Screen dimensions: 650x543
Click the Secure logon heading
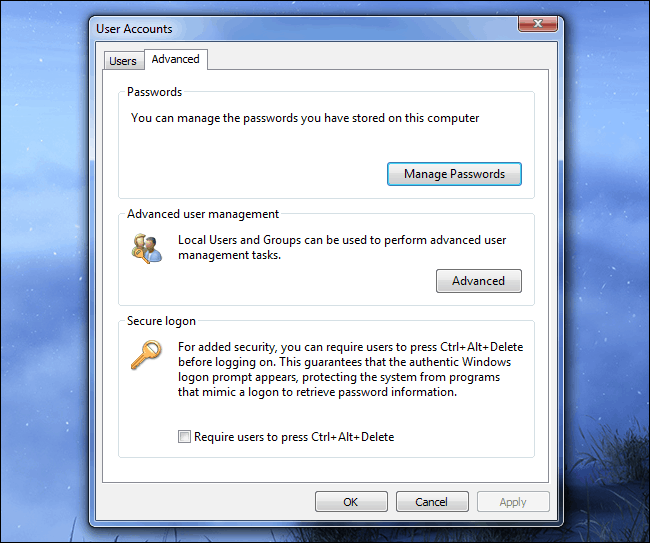click(x=161, y=321)
